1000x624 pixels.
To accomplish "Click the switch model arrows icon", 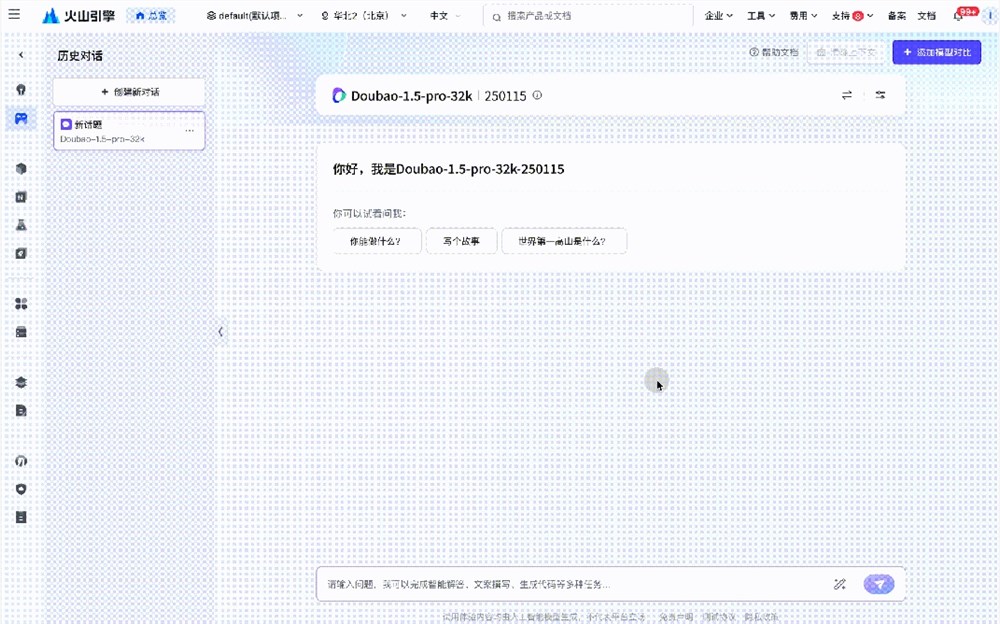I will click(847, 95).
